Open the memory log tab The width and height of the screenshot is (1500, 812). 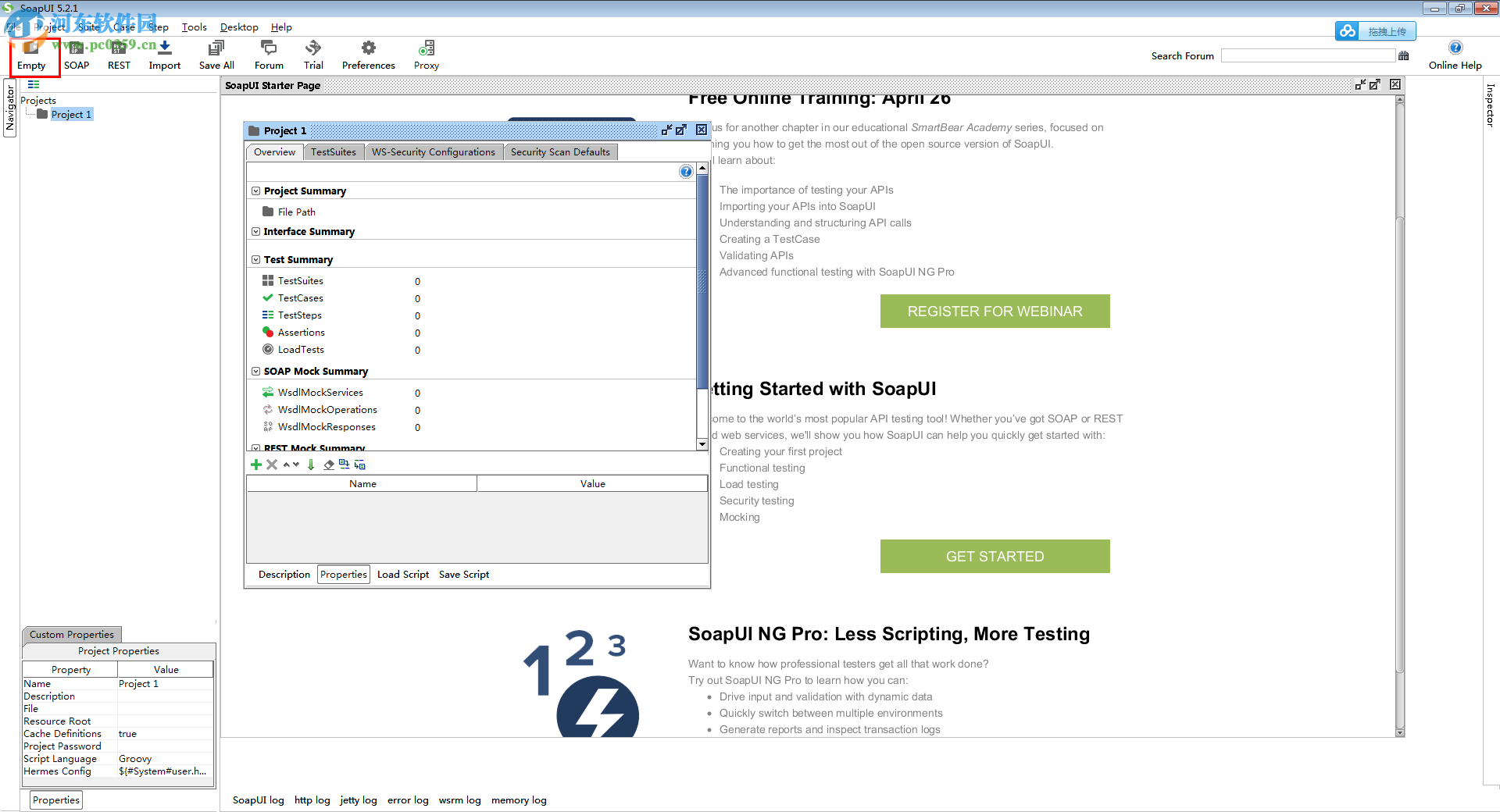pos(519,800)
